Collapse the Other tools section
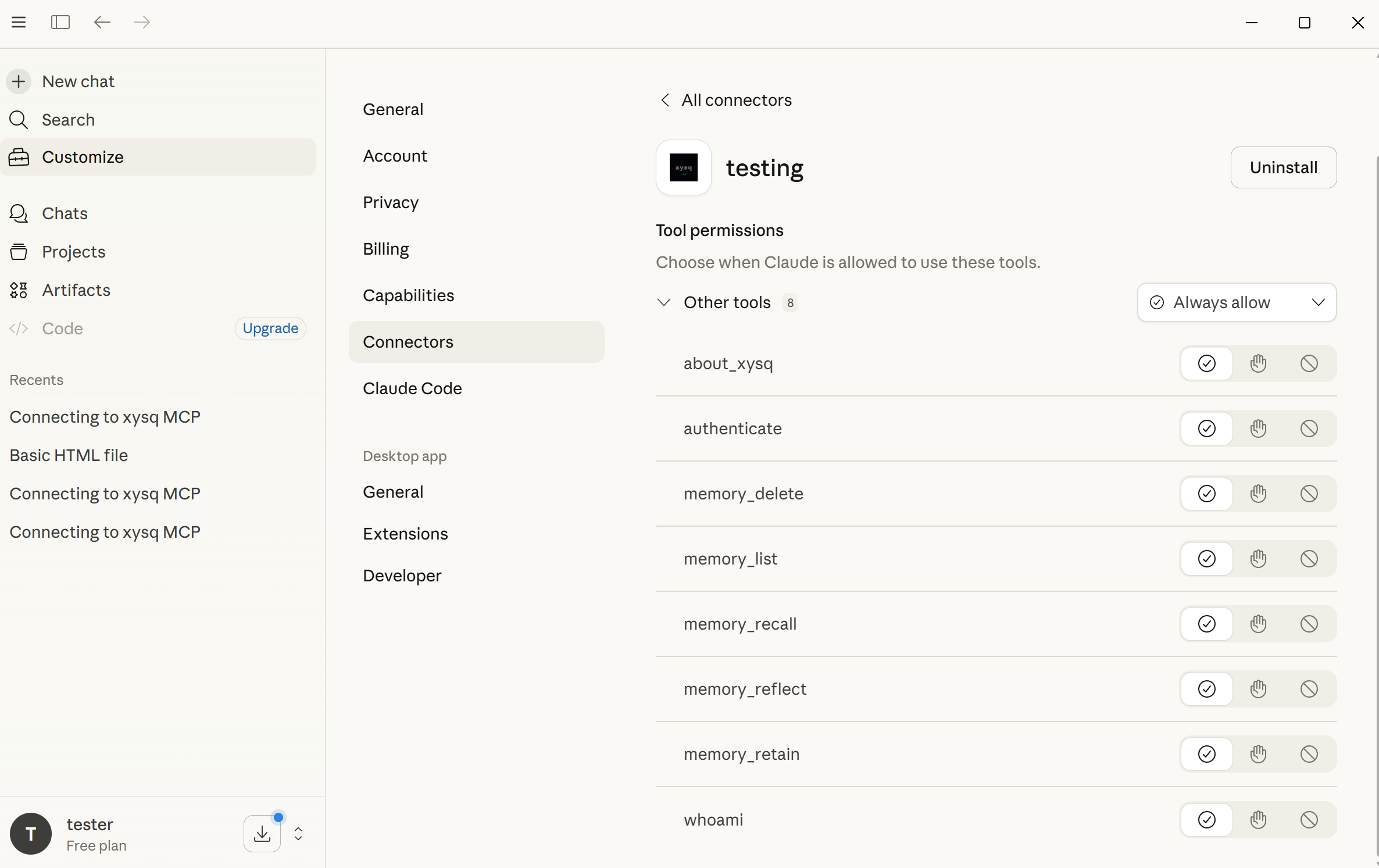Screen dimensions: 1379x868 tap(664, 302)
